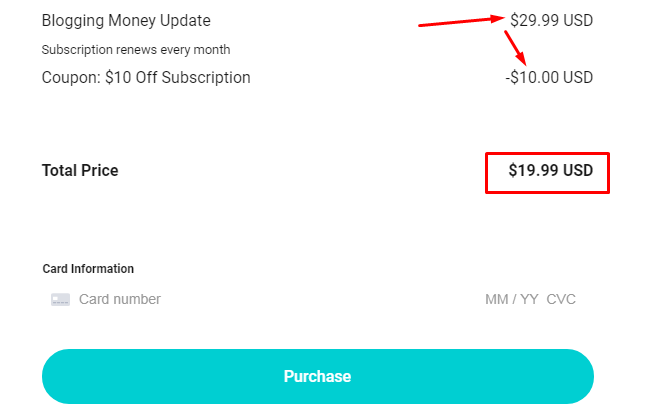Click the Total Price label

click(80, 171)
